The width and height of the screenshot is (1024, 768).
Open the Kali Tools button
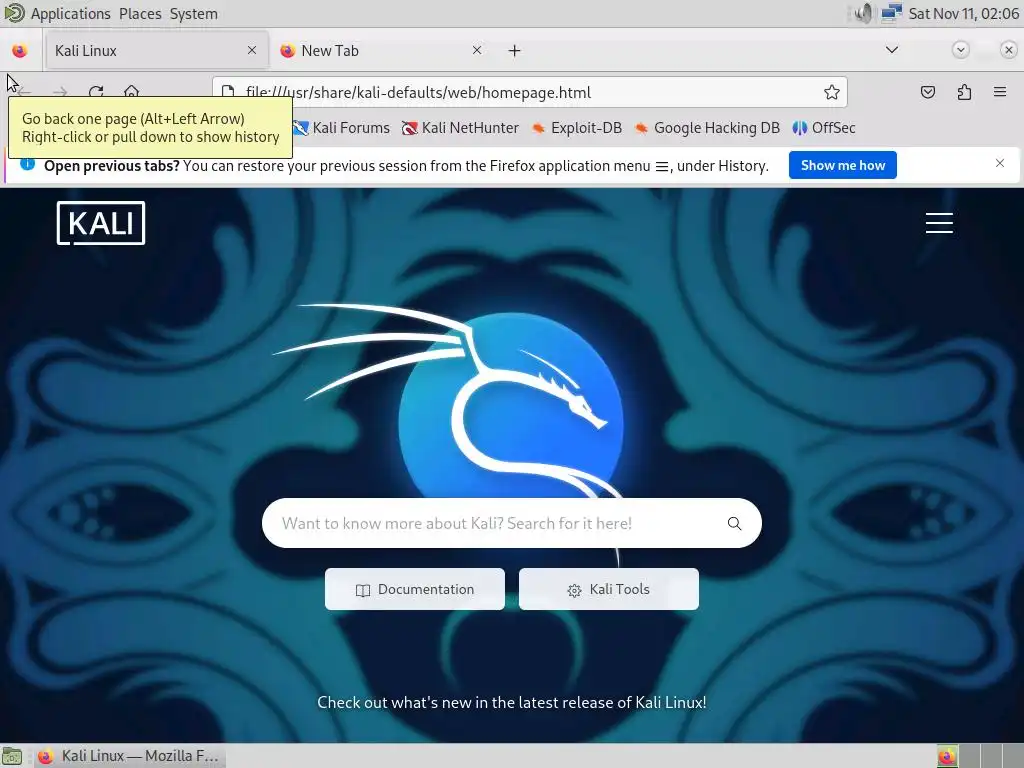coord(609,589)
